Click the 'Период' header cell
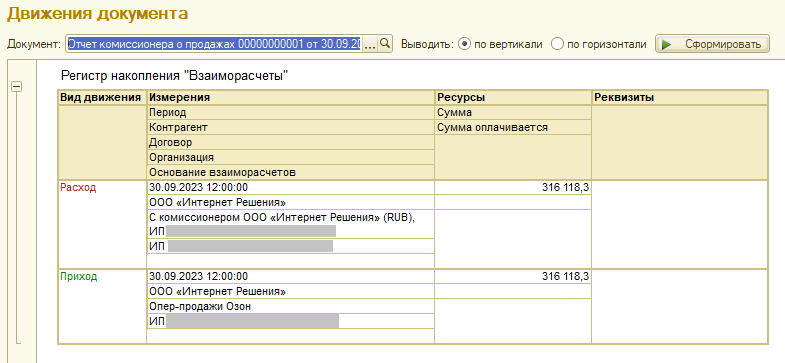This screenshot has width=785, height=363. [291, 113]
